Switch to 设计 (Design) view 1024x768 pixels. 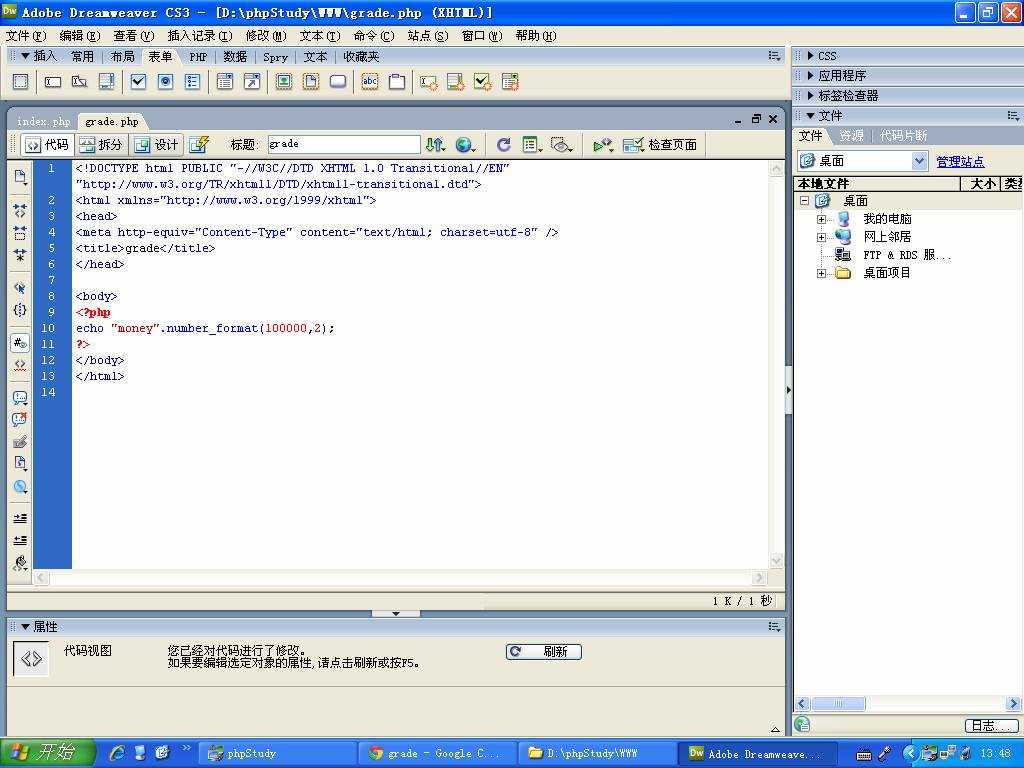(x=157, y=144)
